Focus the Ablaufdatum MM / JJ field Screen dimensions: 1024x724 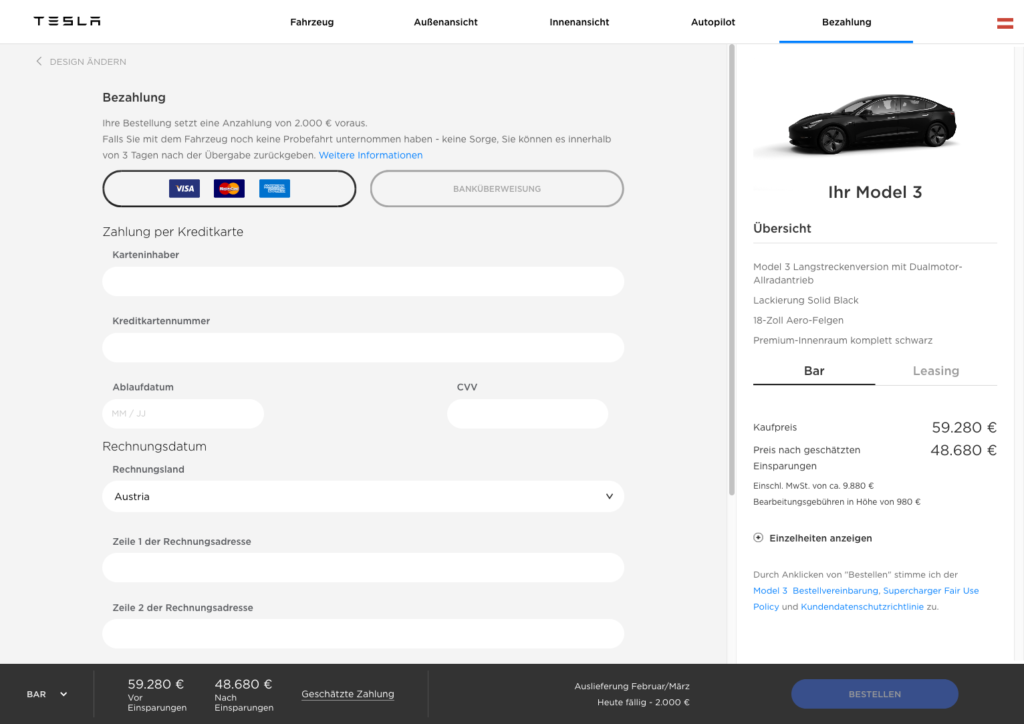pos(183,413)
